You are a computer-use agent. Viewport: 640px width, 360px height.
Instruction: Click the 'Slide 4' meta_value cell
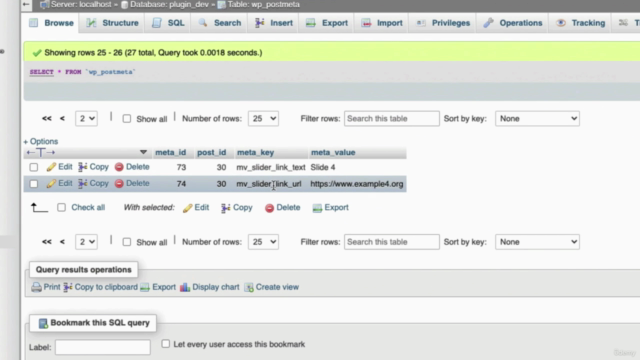point(323,167)
